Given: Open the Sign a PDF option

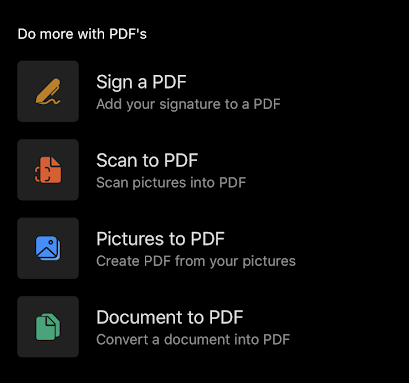Looking at the screenshot, I should point(141,82).
